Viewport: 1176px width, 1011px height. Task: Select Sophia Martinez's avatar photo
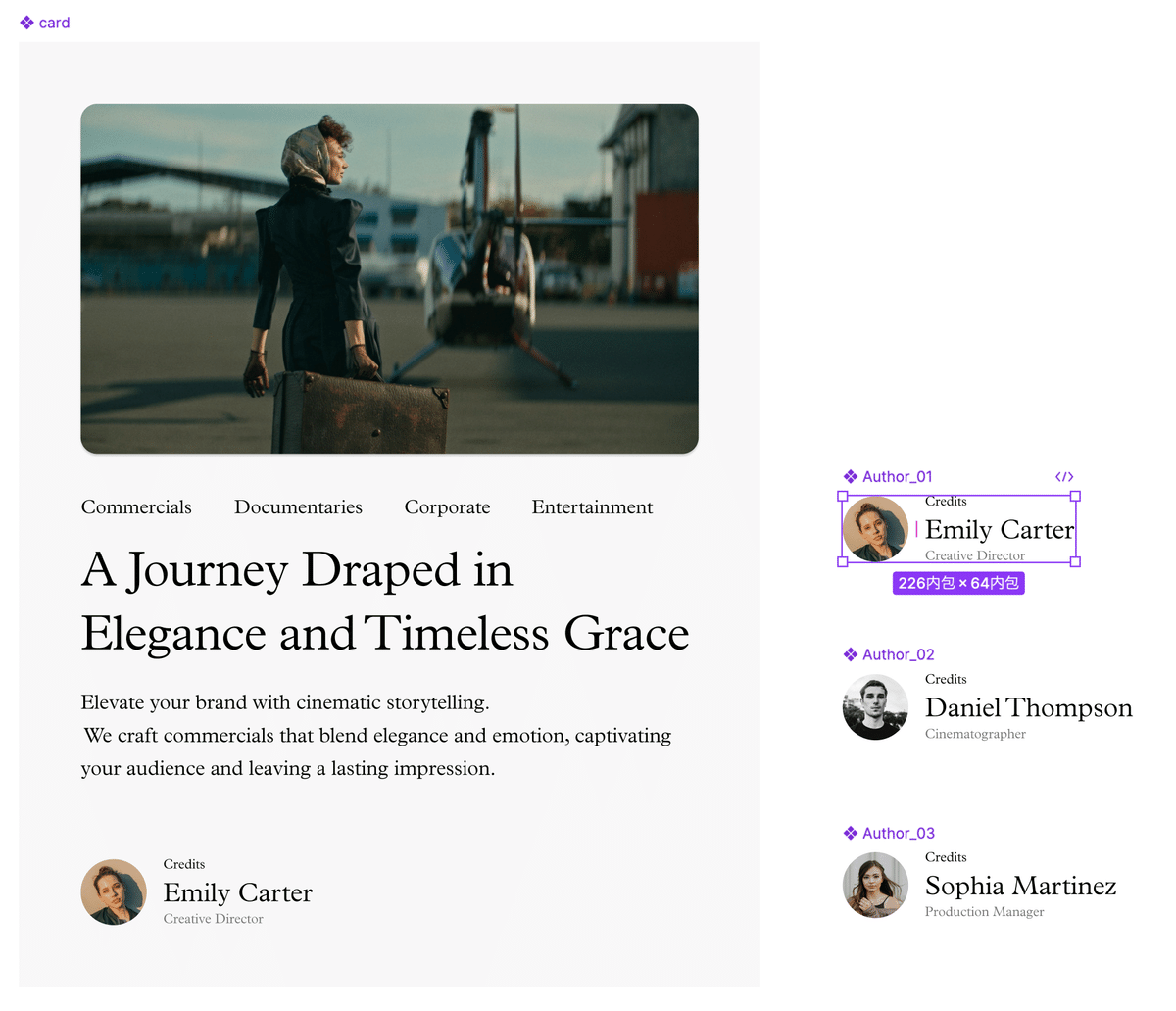click(875, 886)
